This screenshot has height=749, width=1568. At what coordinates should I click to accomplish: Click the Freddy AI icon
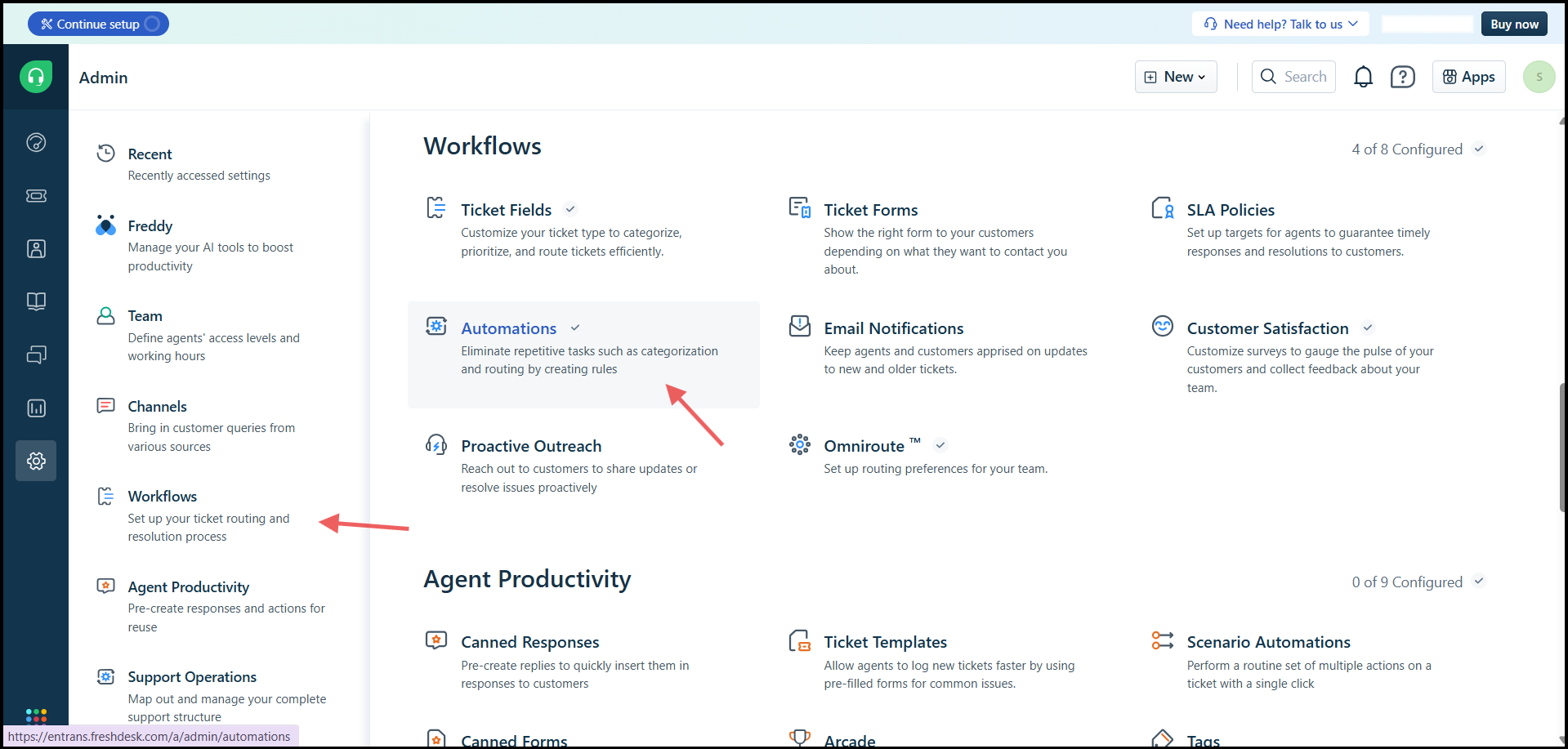[105, 225]
